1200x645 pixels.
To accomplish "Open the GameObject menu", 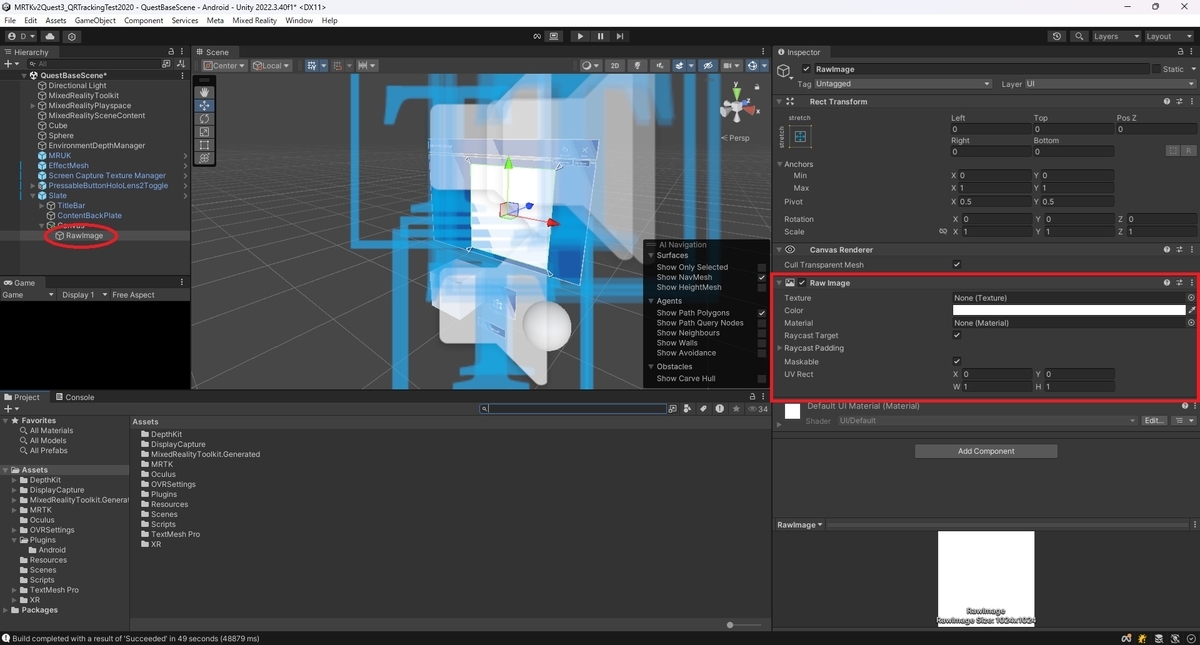I will tap(96, 20).
